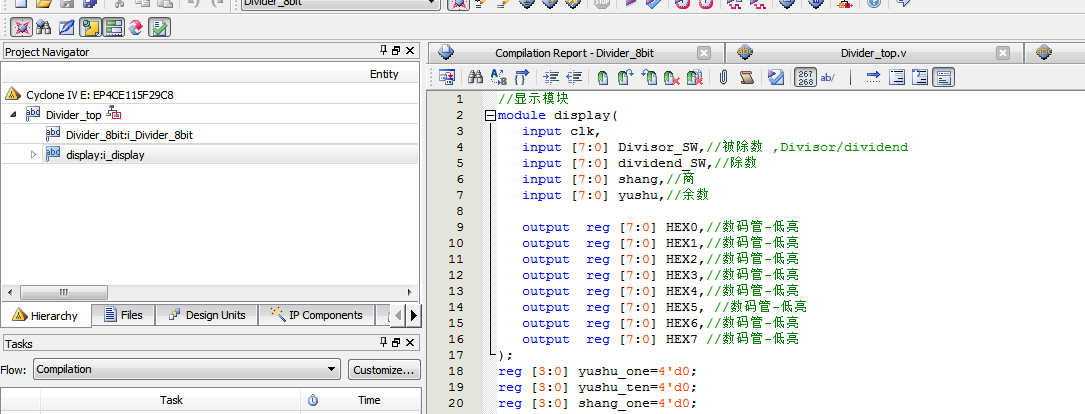Viewport: 1085px width, 414px height.
Task: Click the Clear All Bookmarks icon
Action: (693, 77)
